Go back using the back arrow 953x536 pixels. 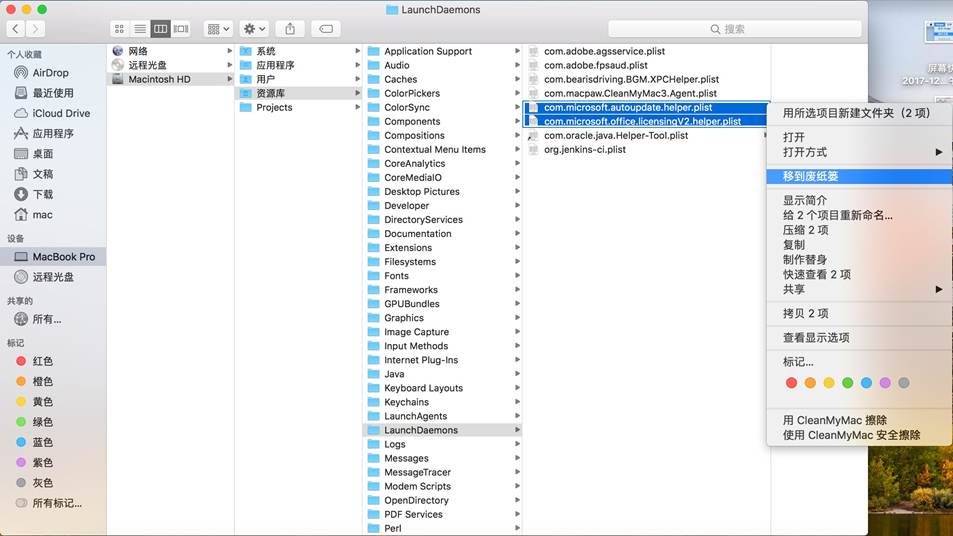(16, 29)
